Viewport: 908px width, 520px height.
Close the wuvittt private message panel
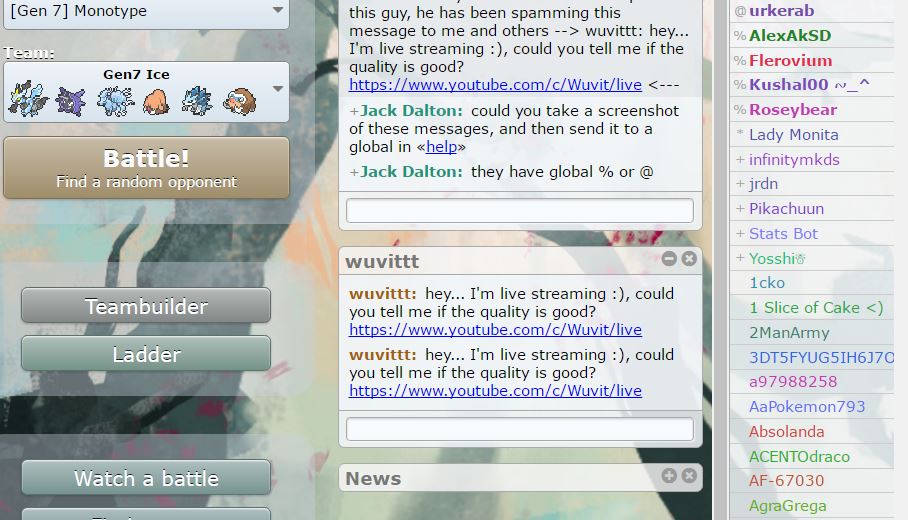click(x=689, y=259)
